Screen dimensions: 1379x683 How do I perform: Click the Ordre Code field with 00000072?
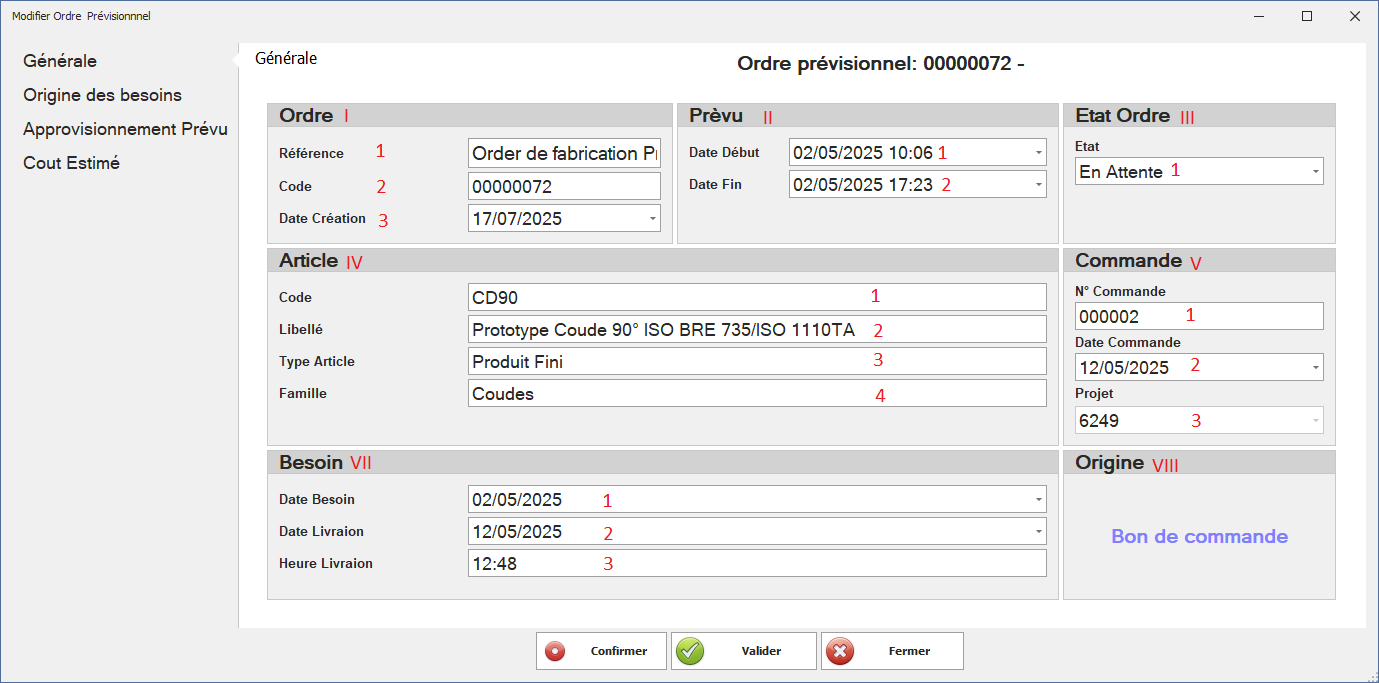[x=564, y=186]
